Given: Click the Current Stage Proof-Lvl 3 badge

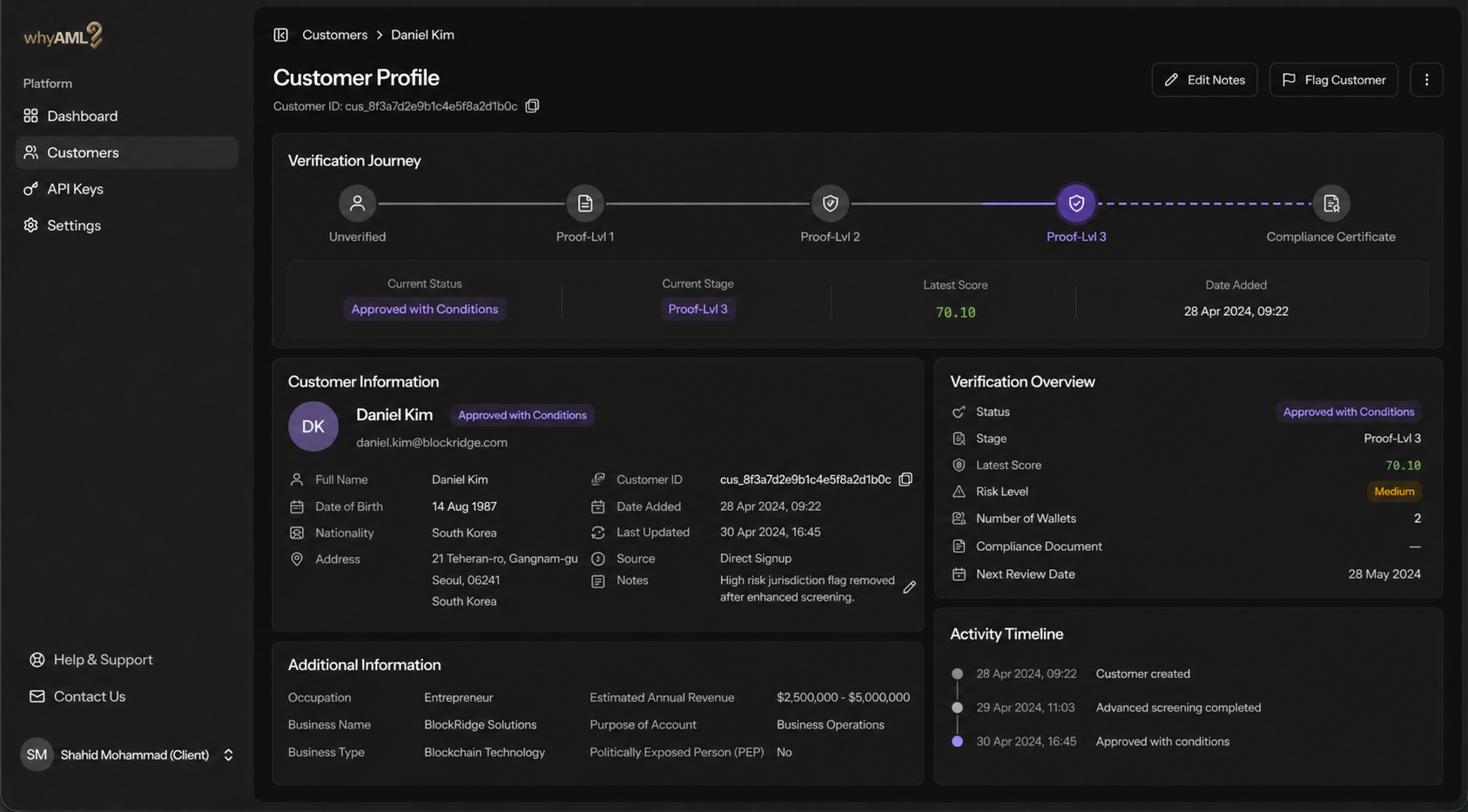Looking at the screenshot, I should coord(697,309).
